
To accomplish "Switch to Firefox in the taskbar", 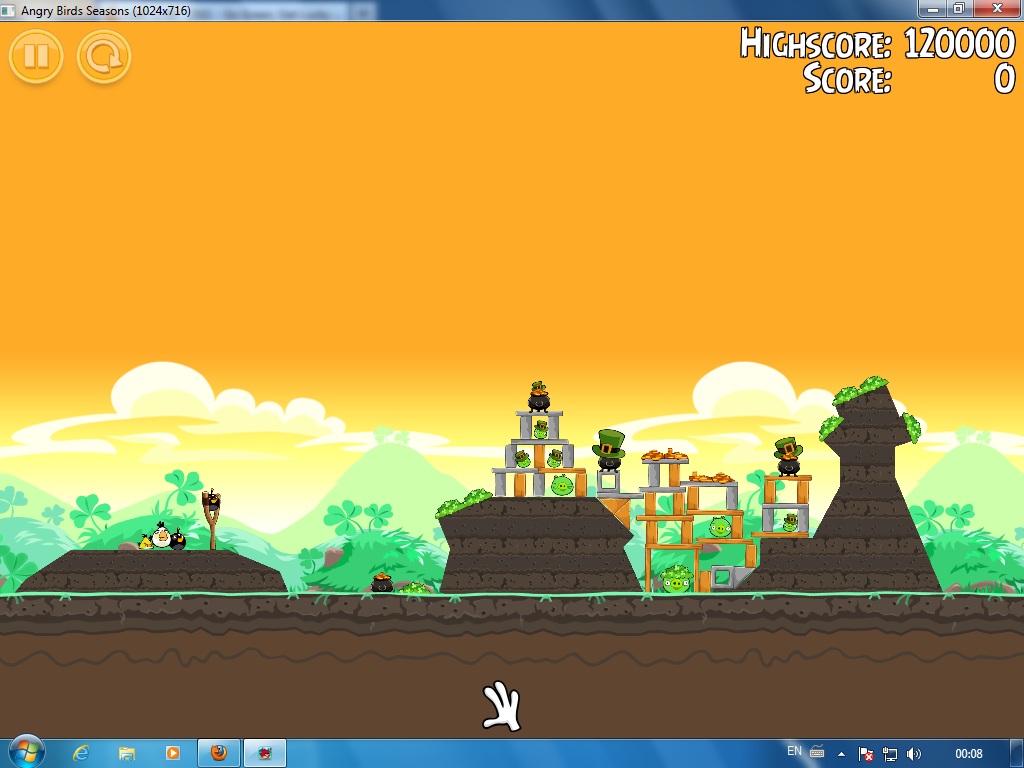I will point(219,752).
